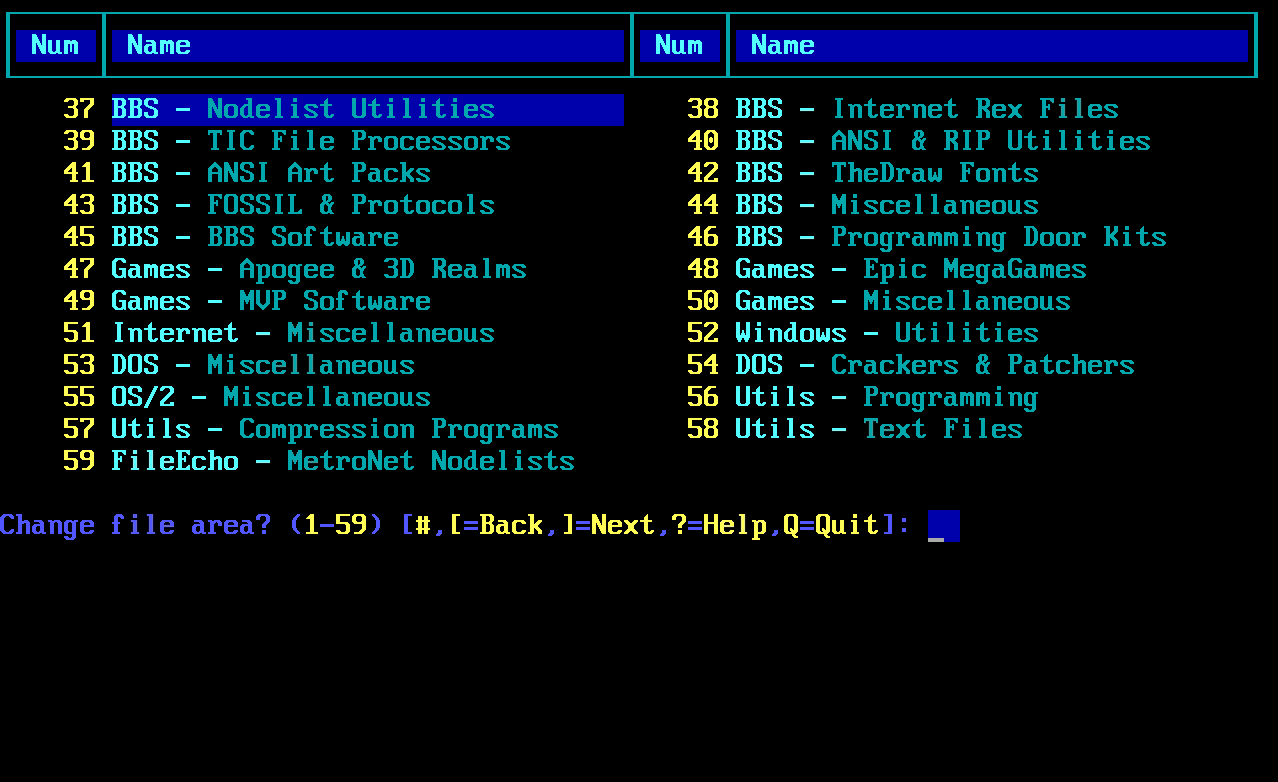Image resolution: width=1278 pixels, height=782 pixels.
Task: Select file area 37 BBS - Nodelist Utilities
Action: tap(343, 109)
